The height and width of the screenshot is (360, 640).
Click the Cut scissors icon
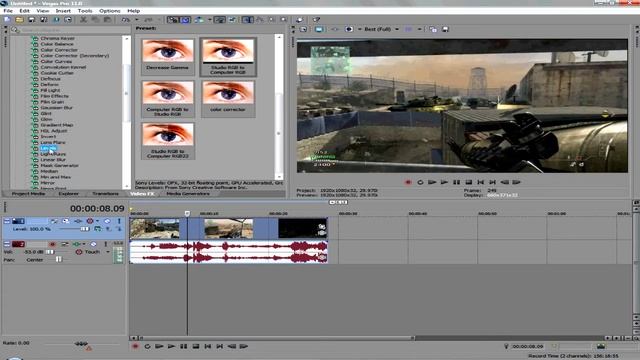[83, 20]
